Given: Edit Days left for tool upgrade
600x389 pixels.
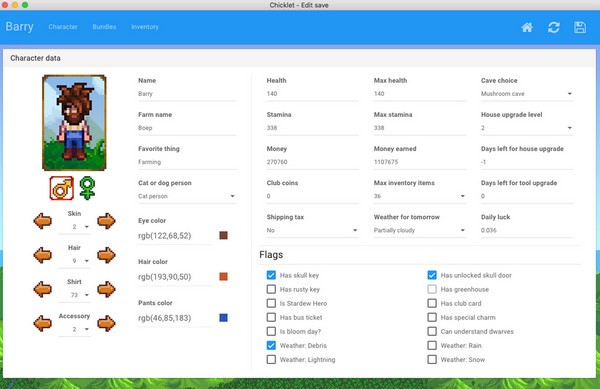Looking at the screenshot, I should [527, 196].
